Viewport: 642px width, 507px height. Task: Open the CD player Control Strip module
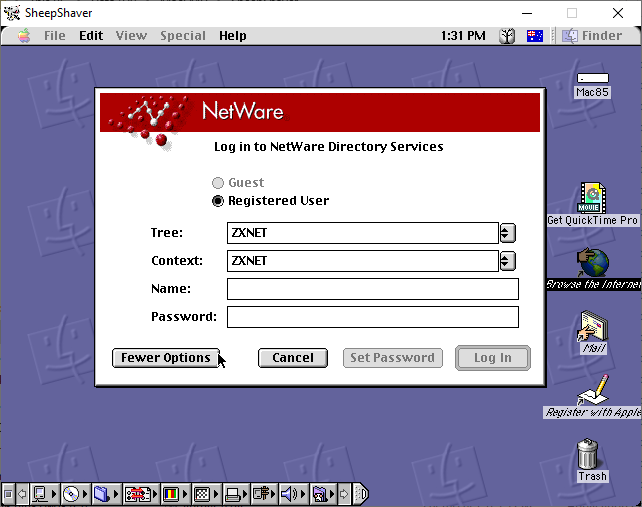click(x=75, y=494)
